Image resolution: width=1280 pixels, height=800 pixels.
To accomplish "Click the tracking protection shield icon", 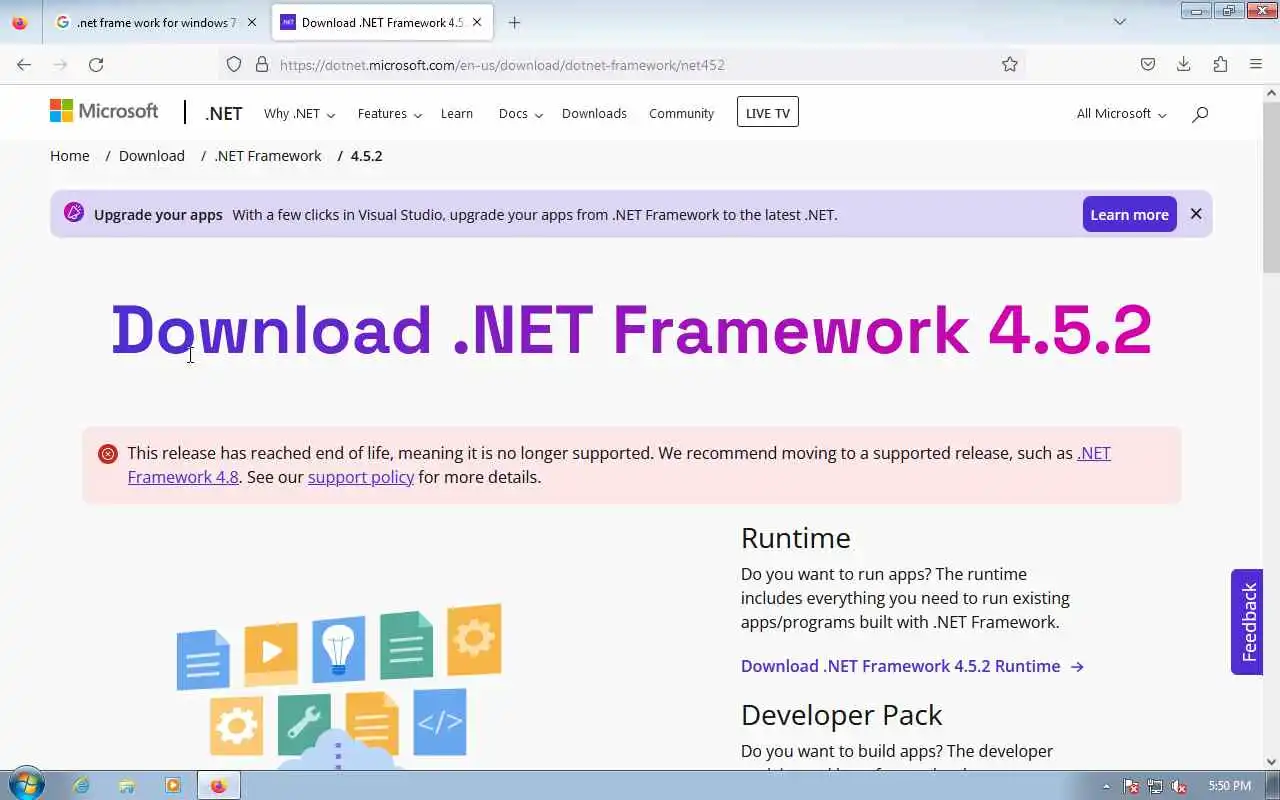I will (x=234, y=64).
